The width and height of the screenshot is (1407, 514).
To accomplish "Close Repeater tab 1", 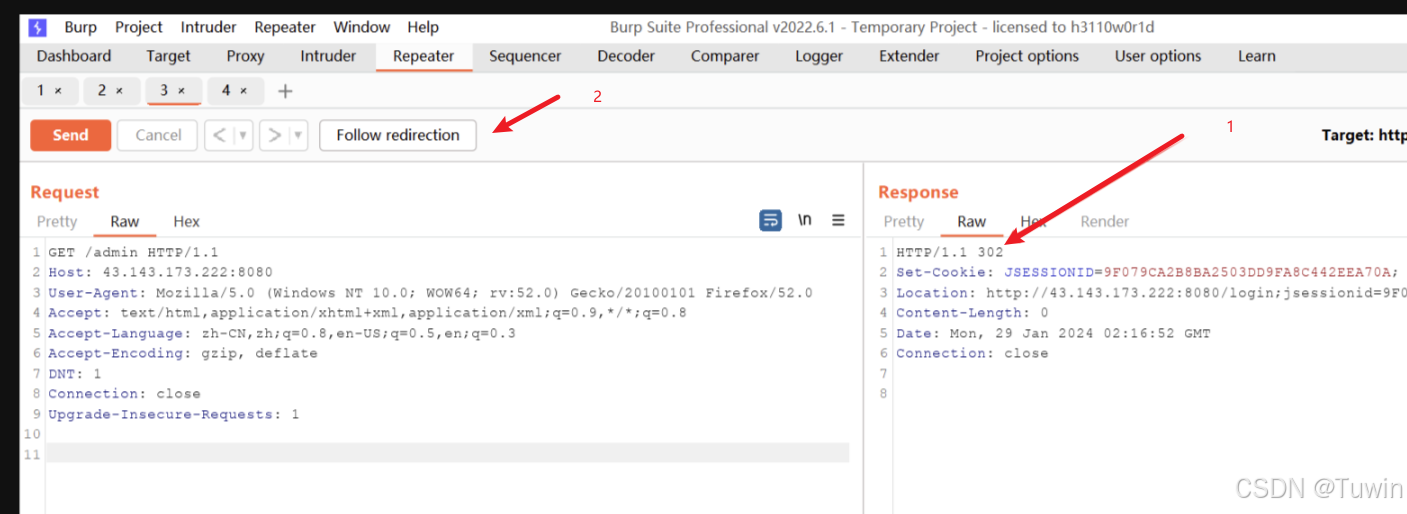I will [x=58, y=91].
